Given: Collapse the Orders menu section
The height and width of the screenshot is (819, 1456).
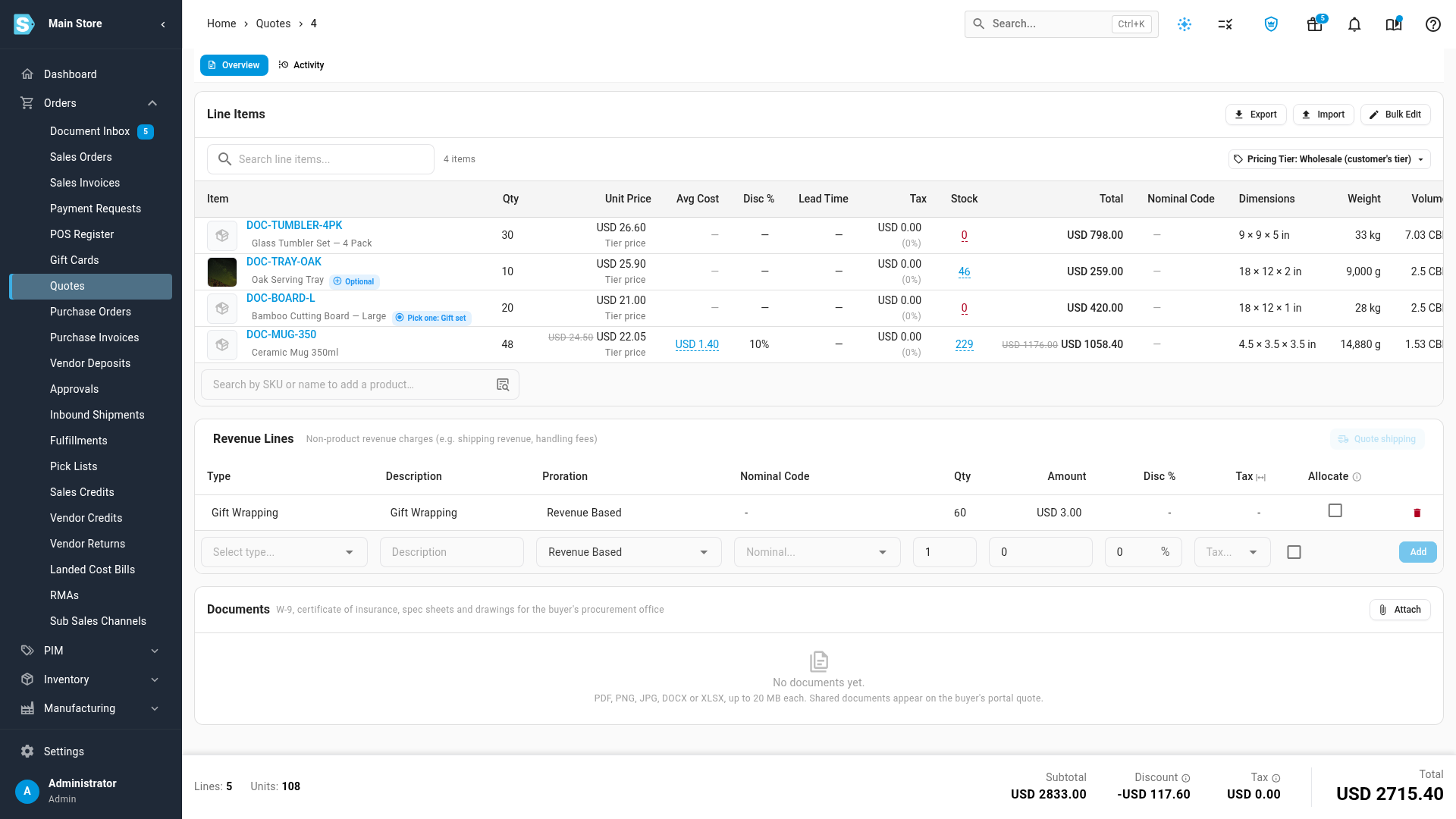Looking at the screenshot, I should [152, 103].
